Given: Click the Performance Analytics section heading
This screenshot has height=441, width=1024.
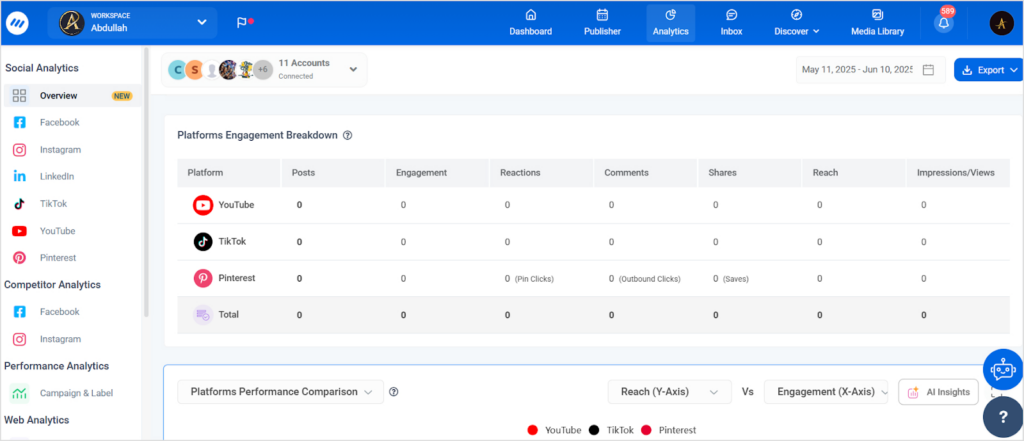Looking at the screenshot, I should click(56, 366).
